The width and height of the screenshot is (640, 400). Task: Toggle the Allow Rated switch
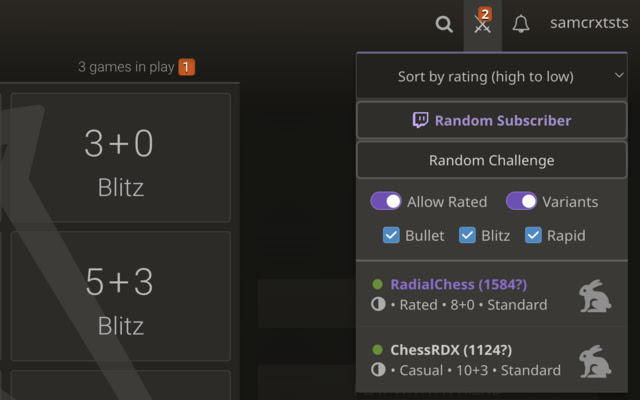click(386, 201)
